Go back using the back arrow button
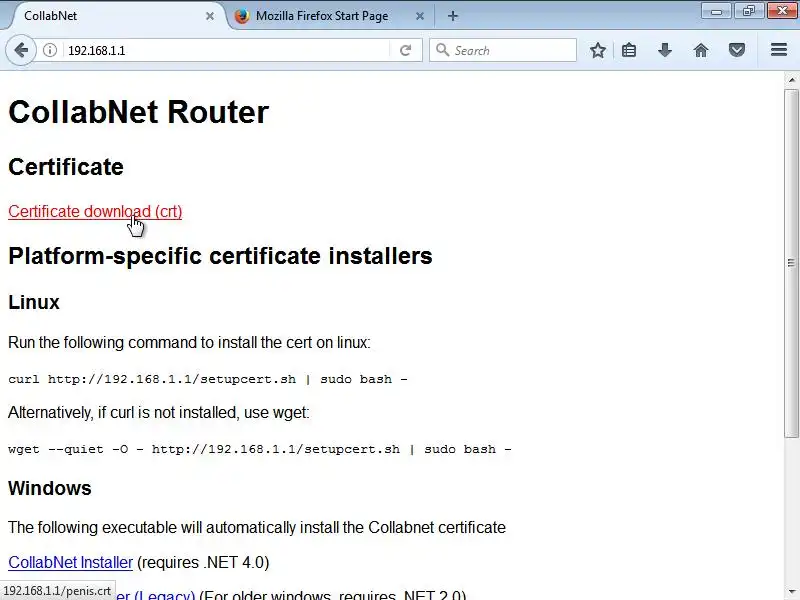Screen dimensions: 800x600 [x=21, y=50]
